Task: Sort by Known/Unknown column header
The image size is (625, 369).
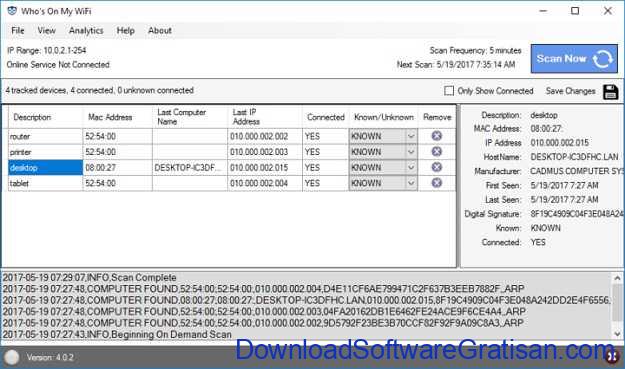Action: (x=383, y=117)
